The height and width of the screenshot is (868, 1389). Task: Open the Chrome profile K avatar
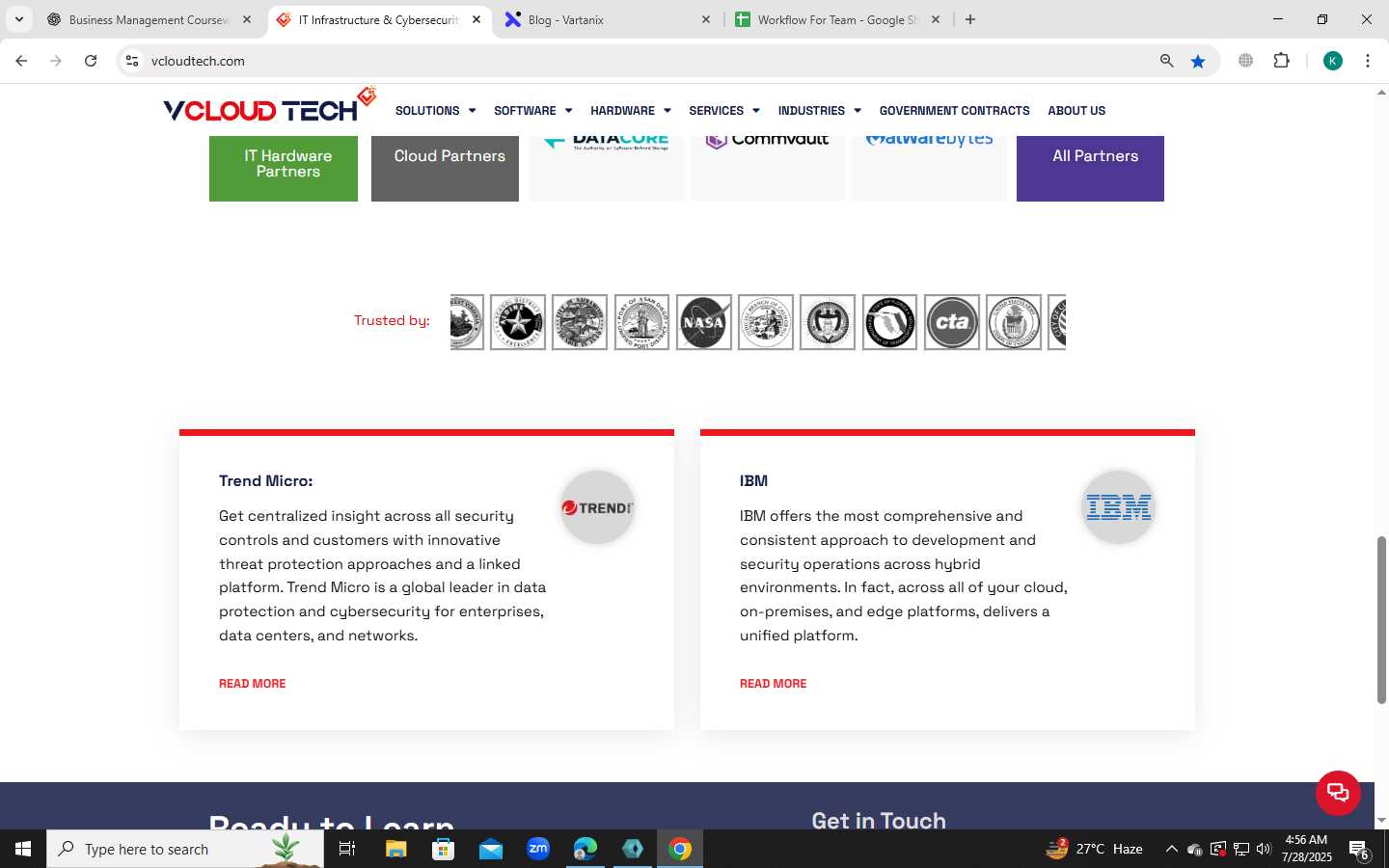click(1333, 61)
